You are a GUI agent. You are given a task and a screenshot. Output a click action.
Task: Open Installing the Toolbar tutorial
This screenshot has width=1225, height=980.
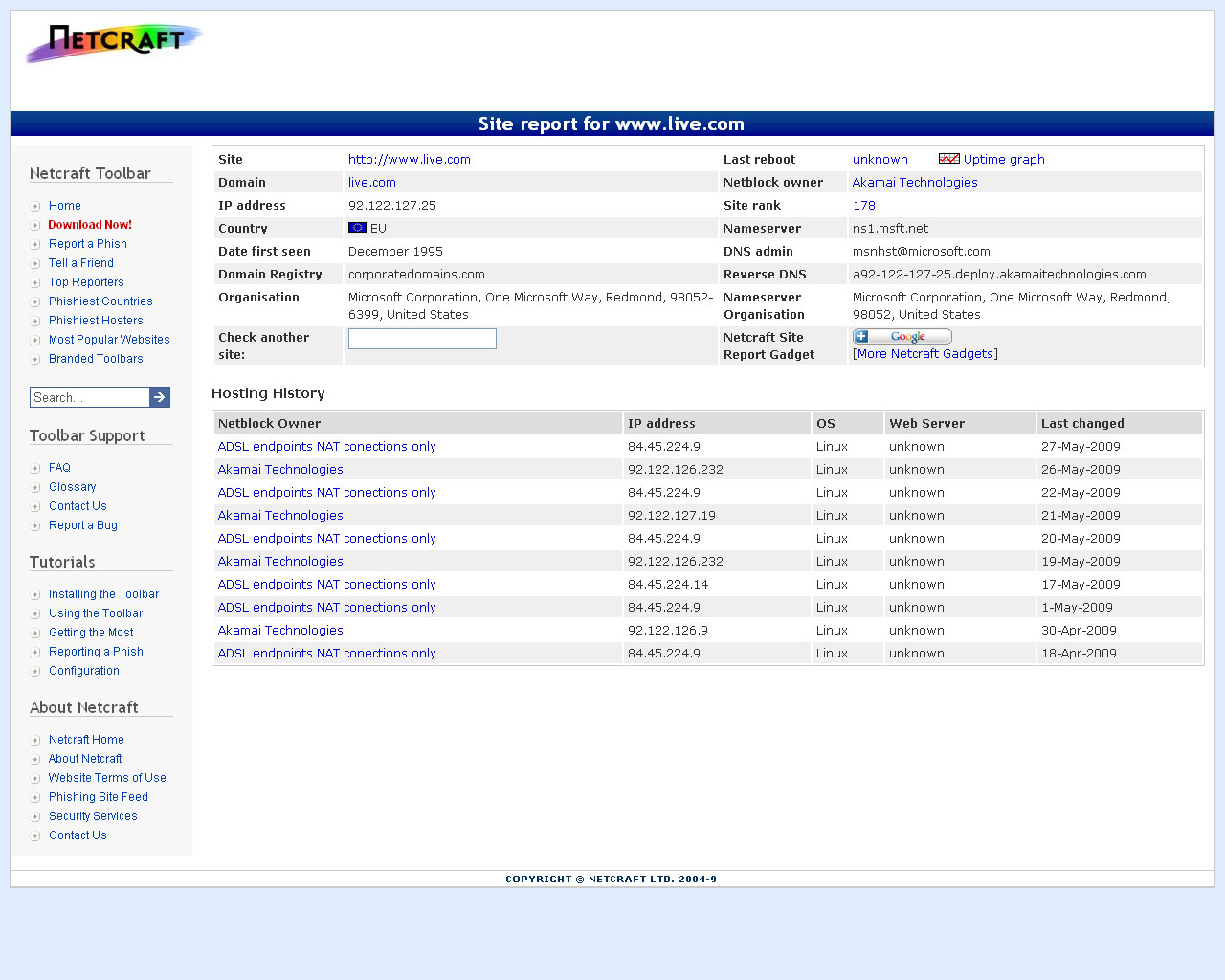tap(103, 594)
